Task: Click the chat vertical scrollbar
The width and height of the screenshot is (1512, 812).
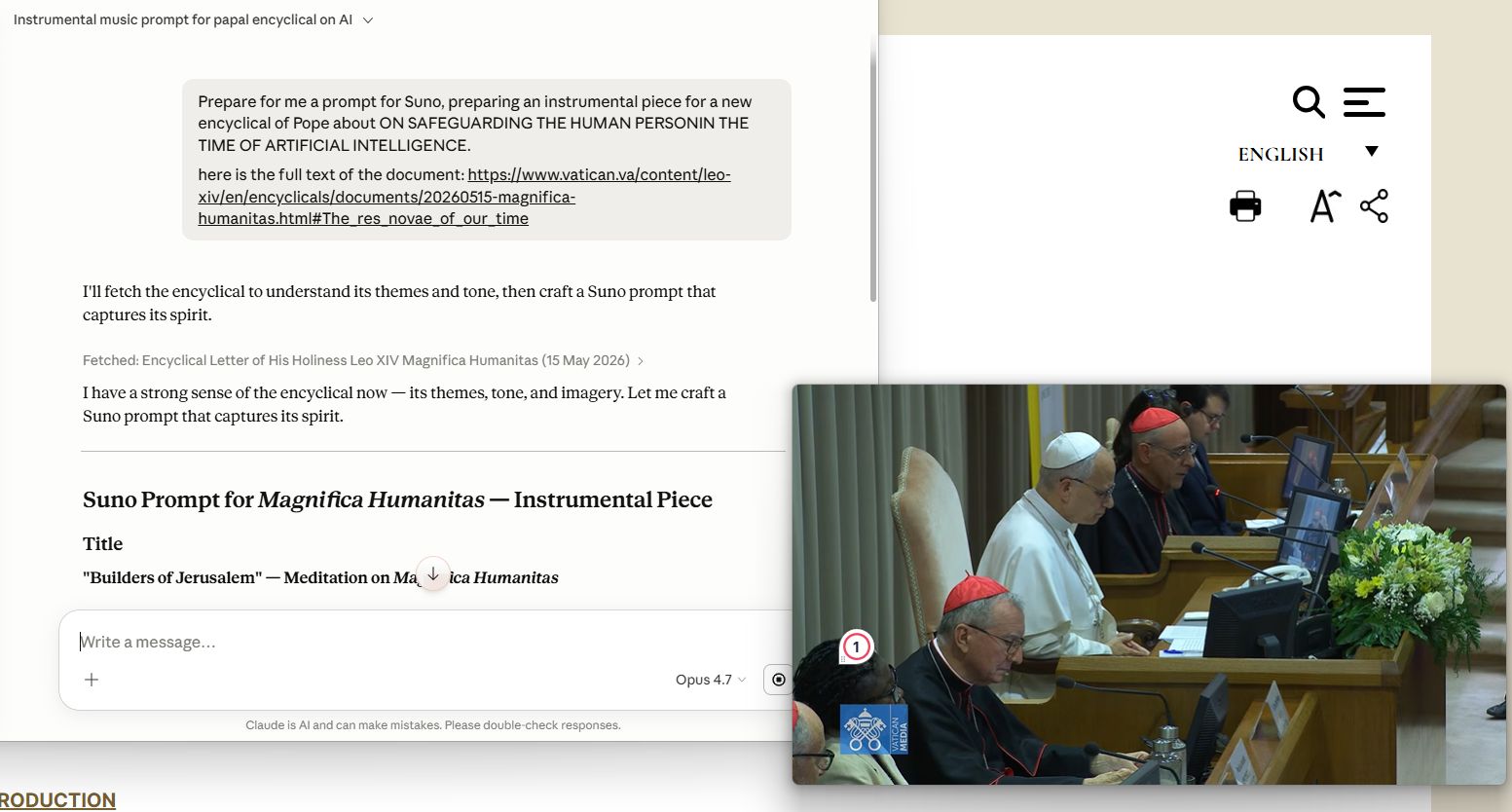Action: point(873,170)
